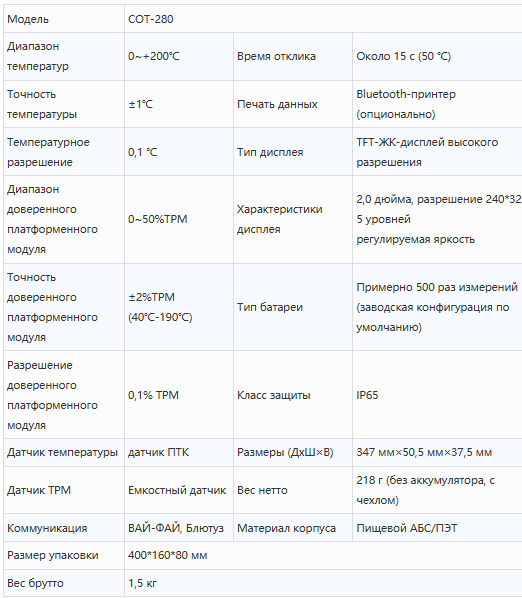Click the temperature range value 0~+200°C
The image size is (522, 598).
[x=154, y=56]
